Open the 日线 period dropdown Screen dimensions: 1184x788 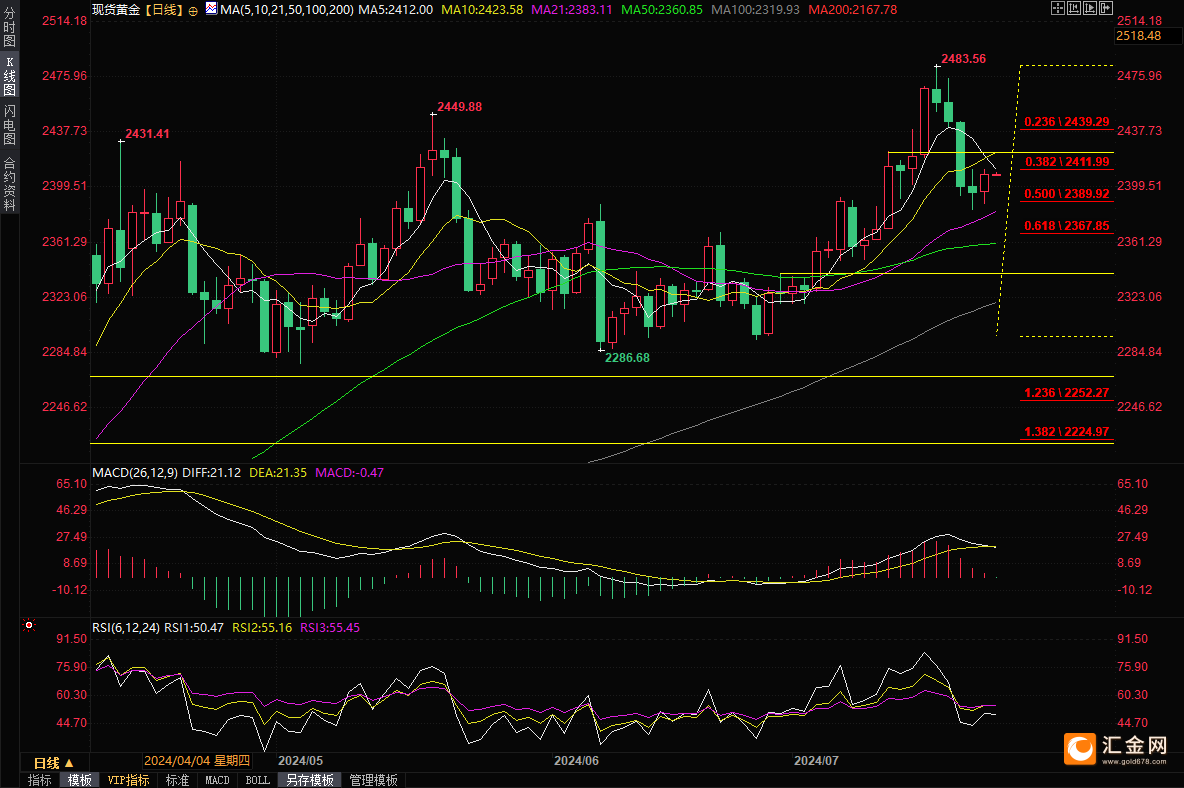(x=54, y=762)
